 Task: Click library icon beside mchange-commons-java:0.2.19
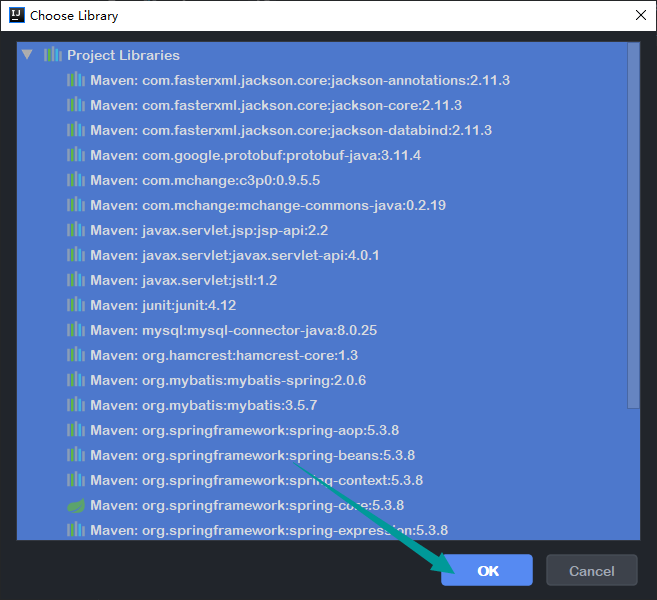tap(76, 205)
